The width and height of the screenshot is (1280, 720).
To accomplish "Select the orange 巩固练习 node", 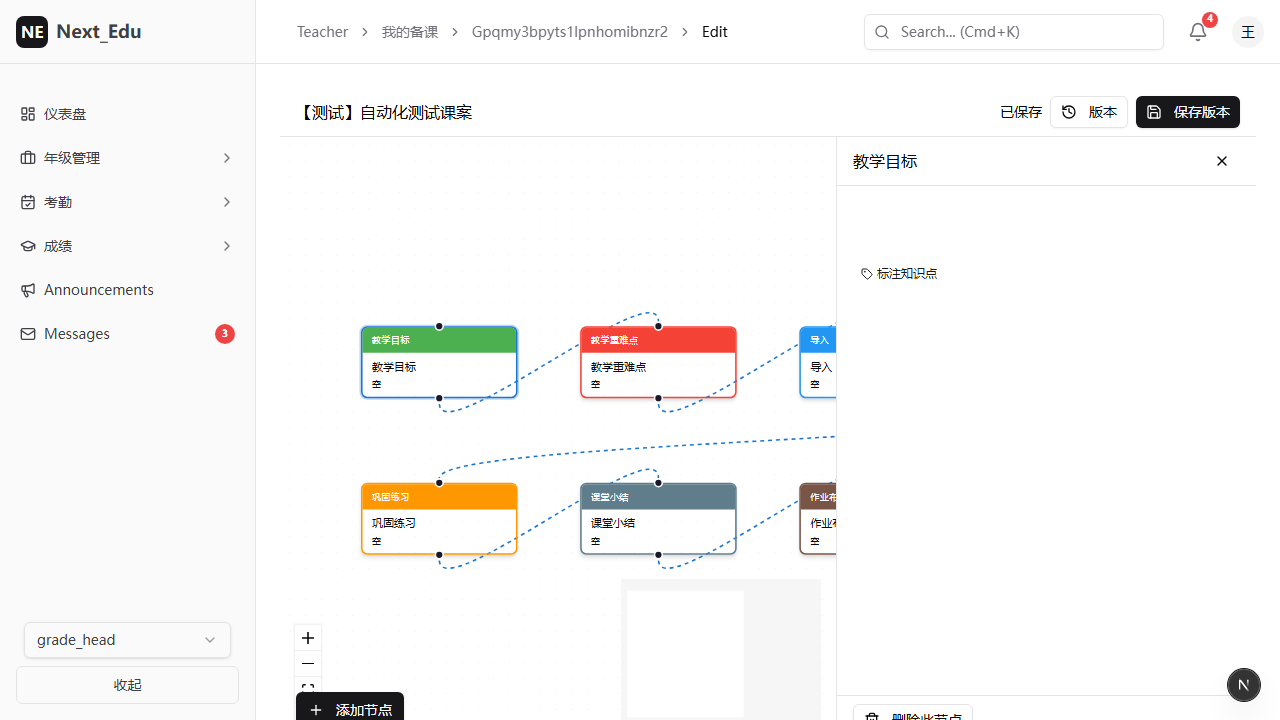I will [x=439, y=519].
